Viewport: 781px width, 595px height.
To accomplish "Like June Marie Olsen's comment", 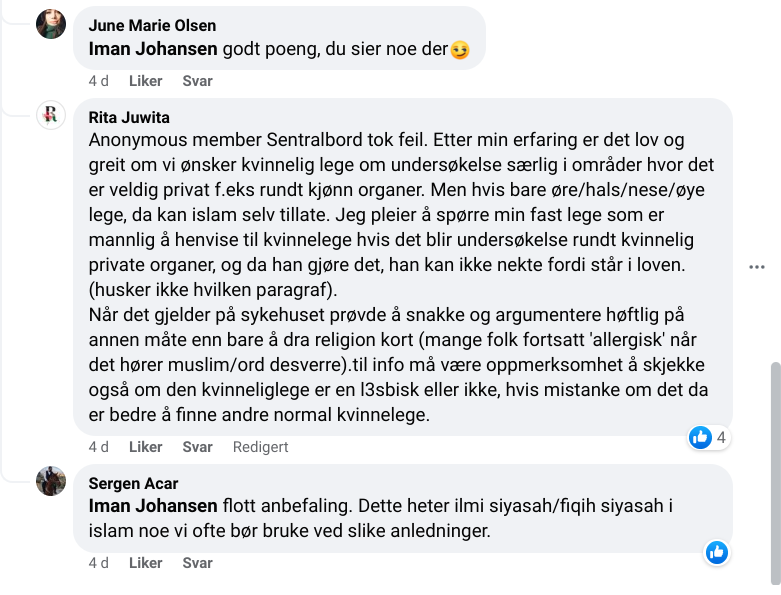I will (x=146, y=81).
